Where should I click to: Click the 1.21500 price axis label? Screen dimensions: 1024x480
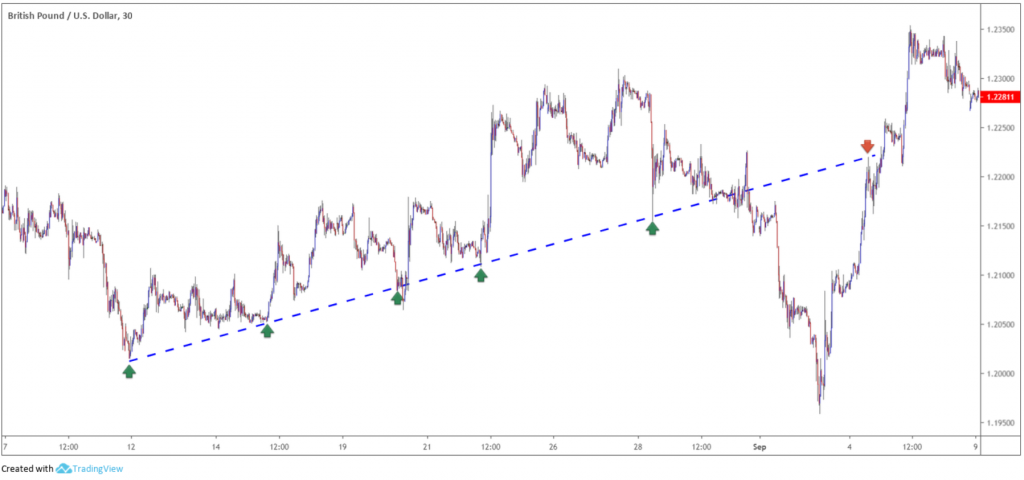click(1000, 226)
